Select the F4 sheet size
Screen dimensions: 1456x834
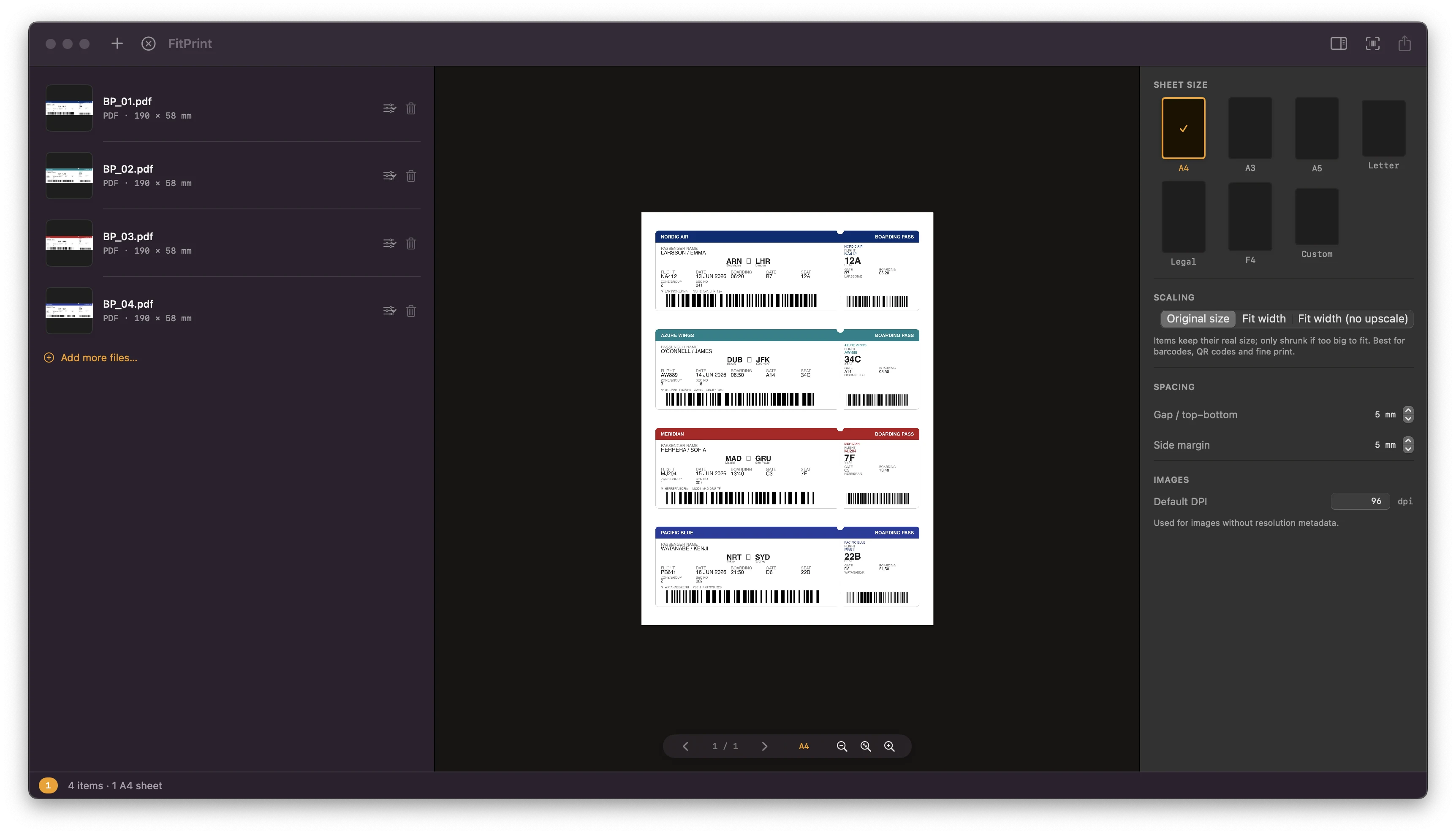coord(1250,217)
